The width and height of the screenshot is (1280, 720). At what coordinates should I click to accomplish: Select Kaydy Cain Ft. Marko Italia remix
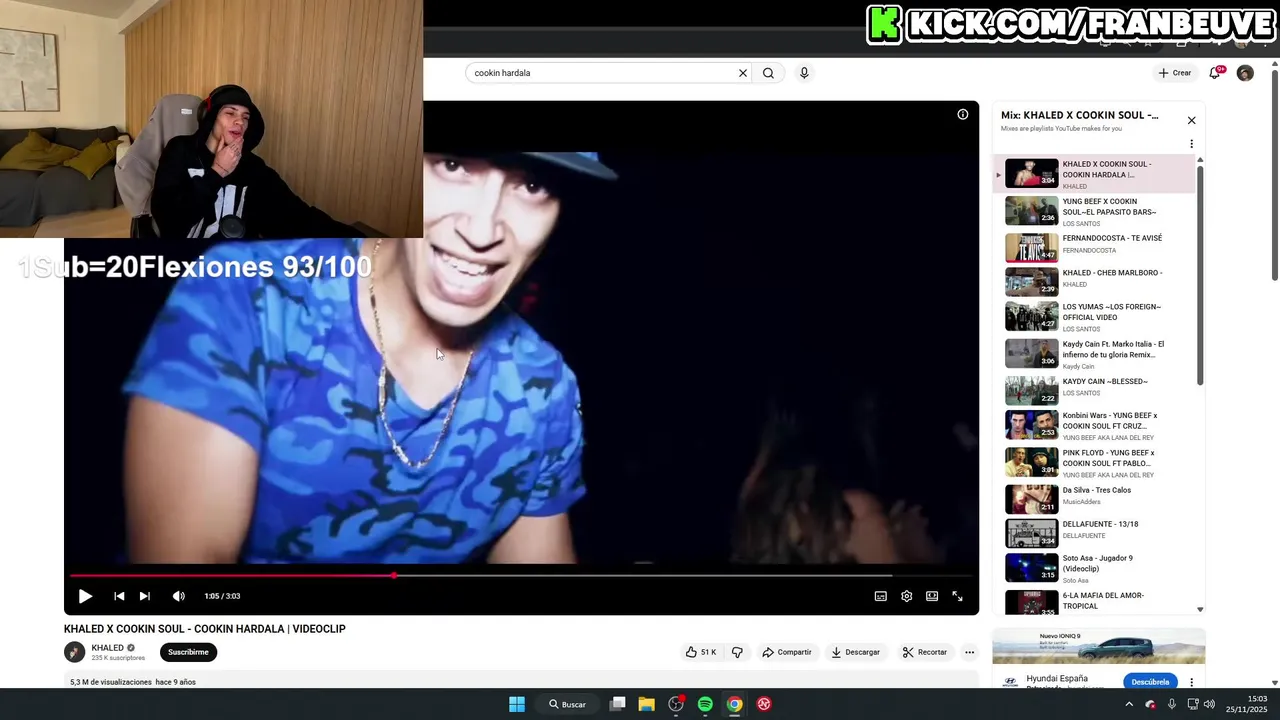click(1095, 353)
